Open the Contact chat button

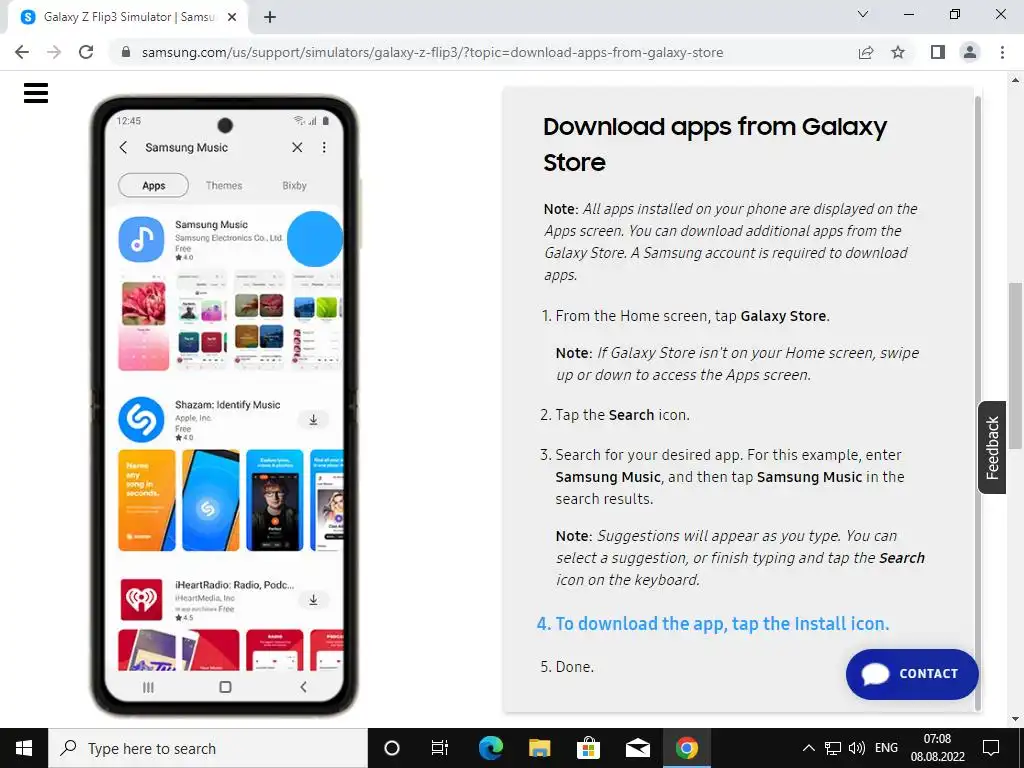click(912, 674)
